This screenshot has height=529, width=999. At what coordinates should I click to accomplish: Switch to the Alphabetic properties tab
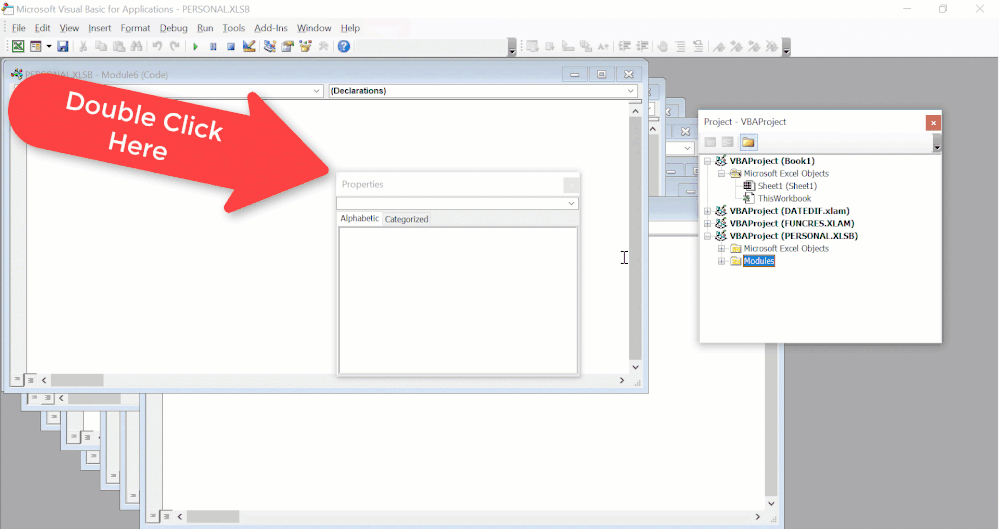tap(359, 219)
